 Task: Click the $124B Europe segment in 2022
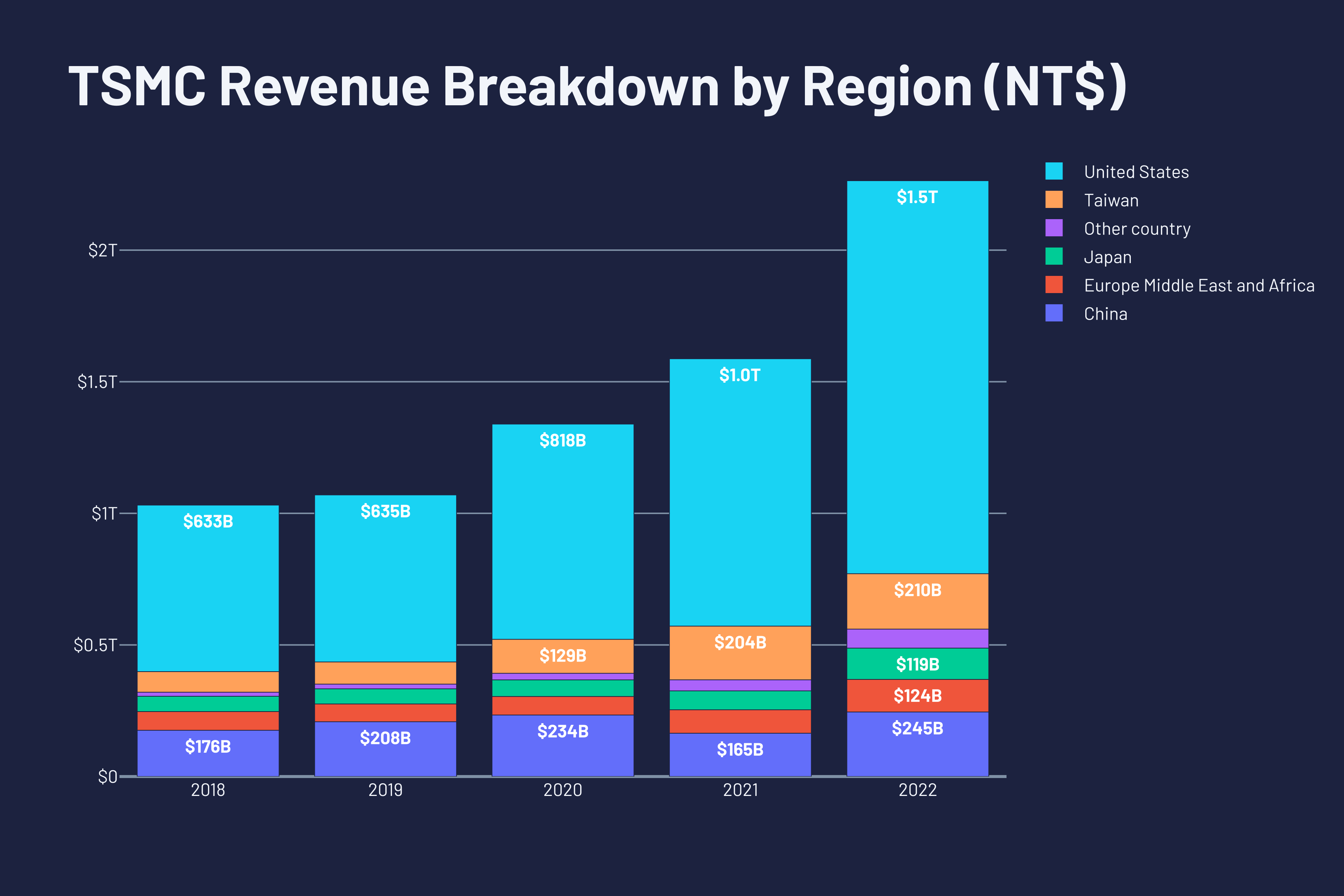(x=917, y=696)
